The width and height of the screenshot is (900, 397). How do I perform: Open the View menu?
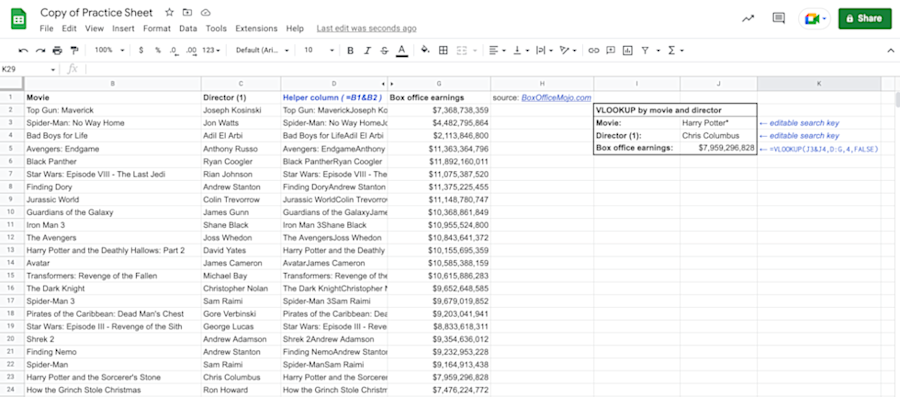click(x=94, y=28)
